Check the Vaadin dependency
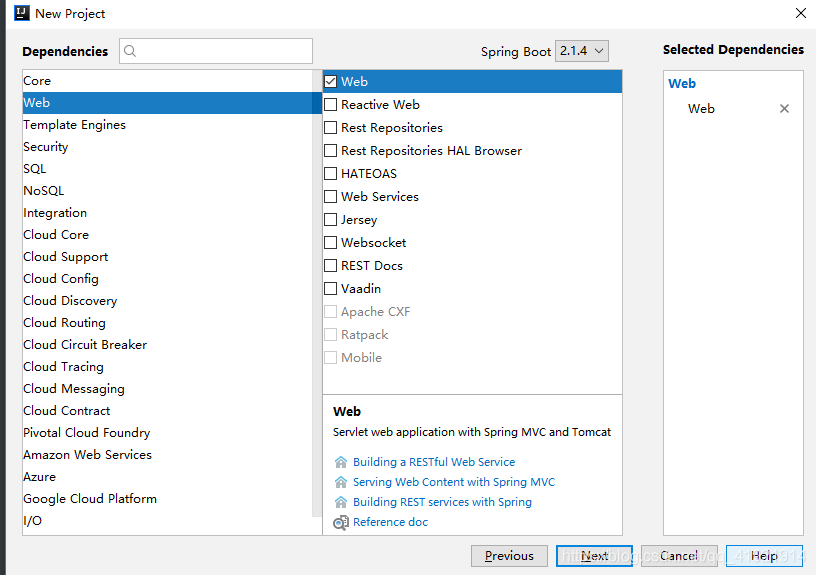The image size is (816, 575). (330, 288)
